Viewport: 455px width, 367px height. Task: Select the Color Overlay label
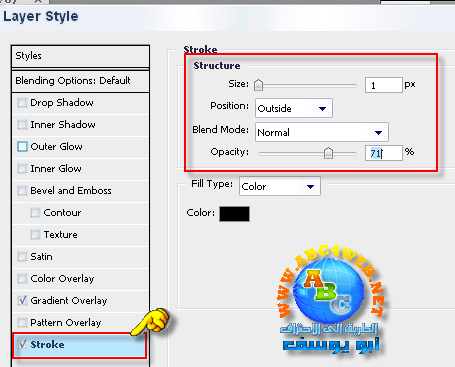[x=62, y=279]
